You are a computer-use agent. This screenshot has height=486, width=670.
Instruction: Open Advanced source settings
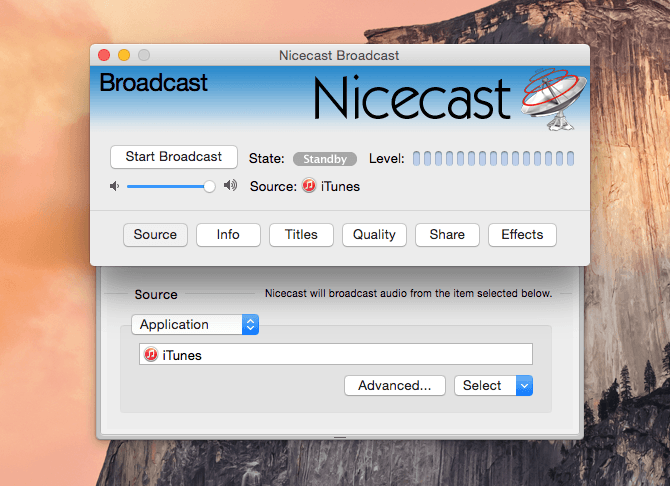tap(395, 386)
